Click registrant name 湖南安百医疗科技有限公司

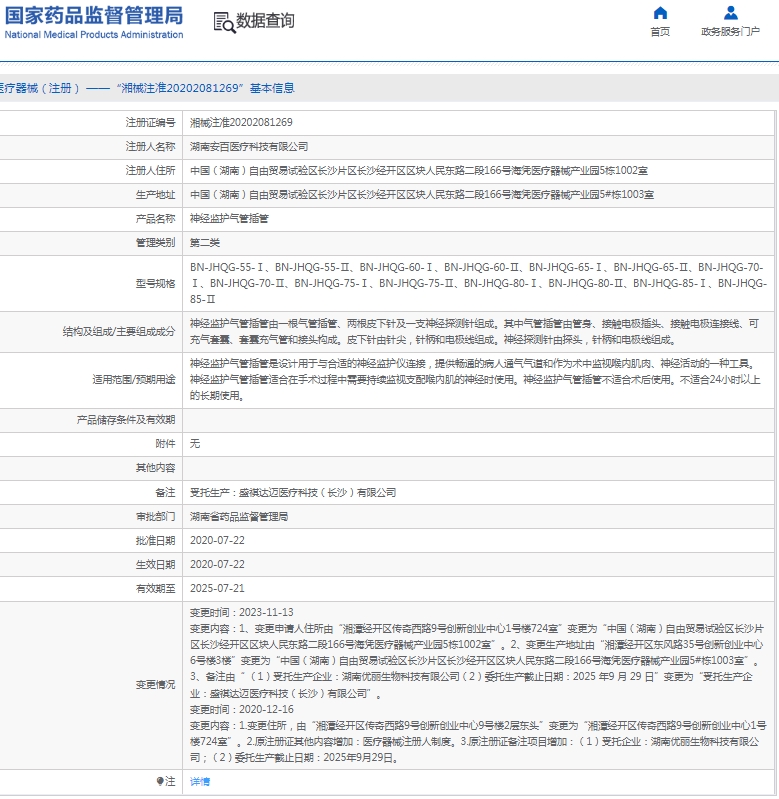(249, 147)
